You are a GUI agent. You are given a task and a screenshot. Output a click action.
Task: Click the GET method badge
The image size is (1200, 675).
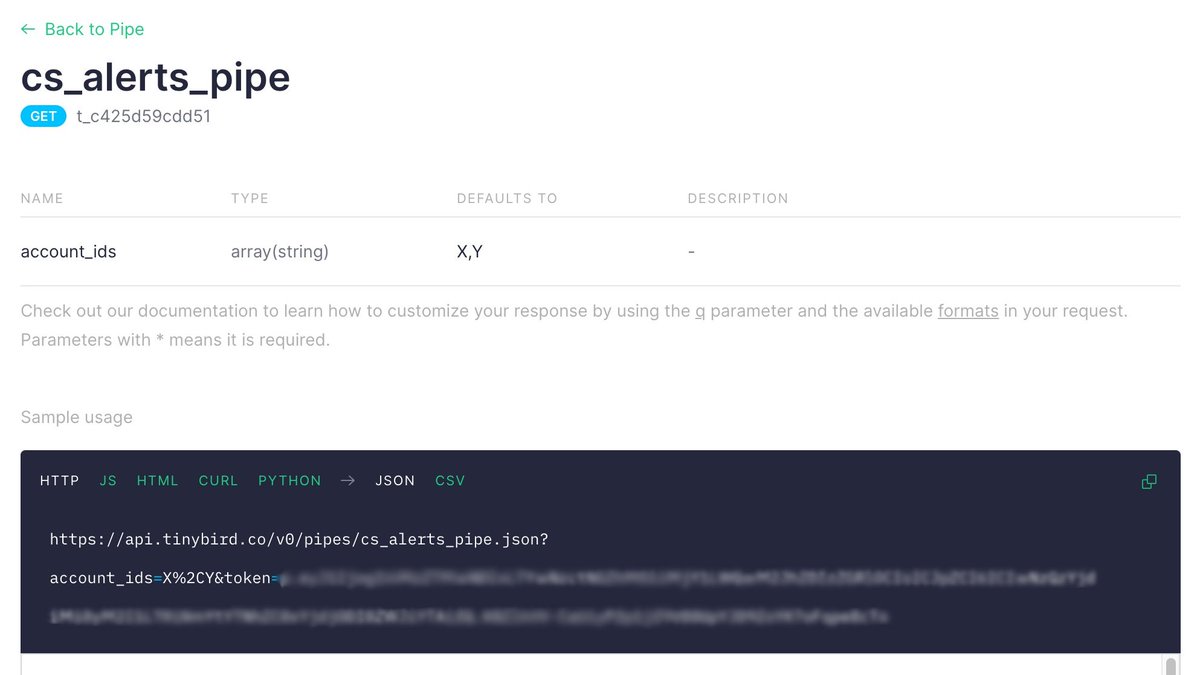tap(43, 116)
